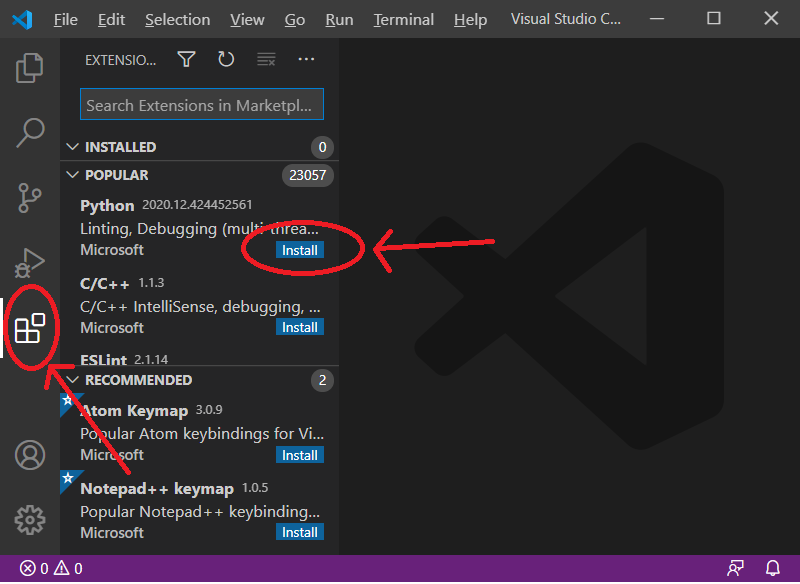This screenshot has height=584, width=800.
Task: Click the C/C++ IntelliSense, debugging description
Action: point(201,307)
